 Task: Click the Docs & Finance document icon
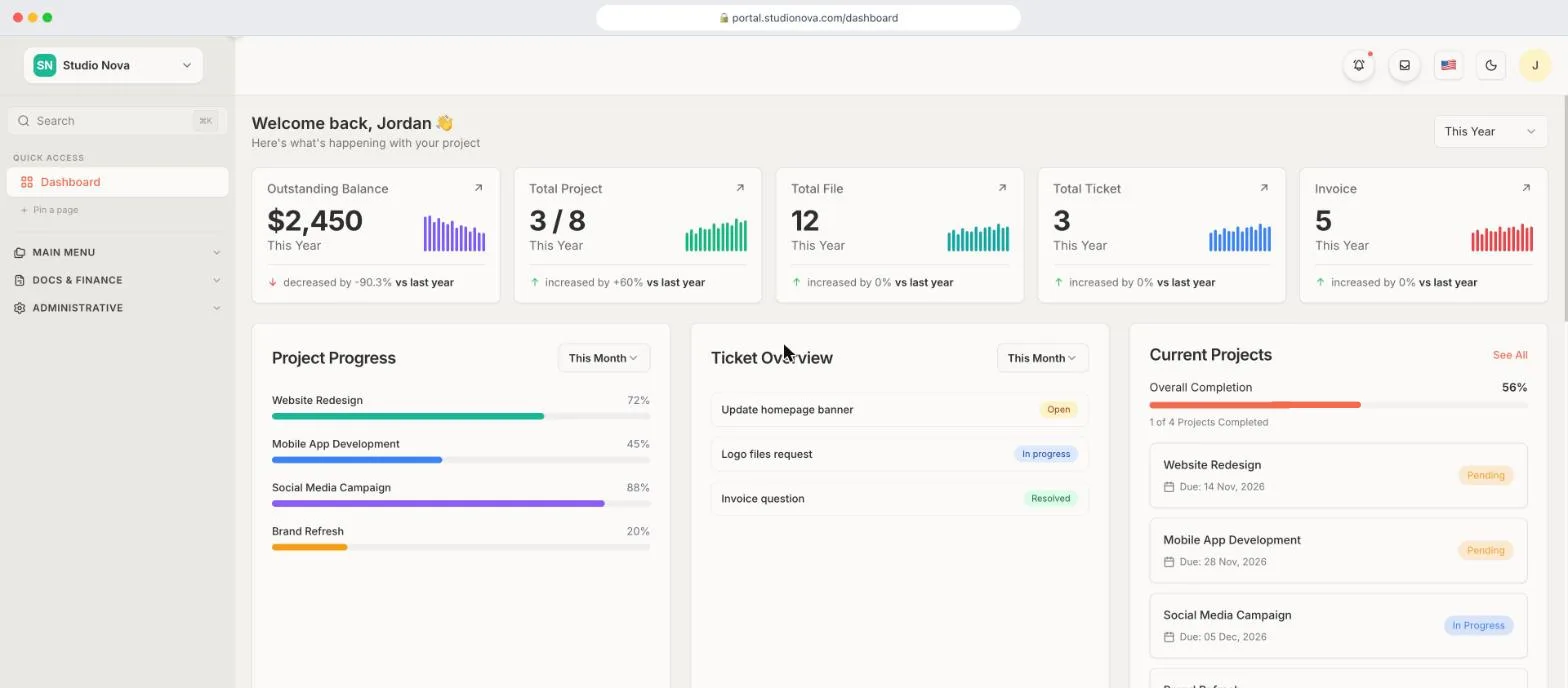tap(20, 280)
